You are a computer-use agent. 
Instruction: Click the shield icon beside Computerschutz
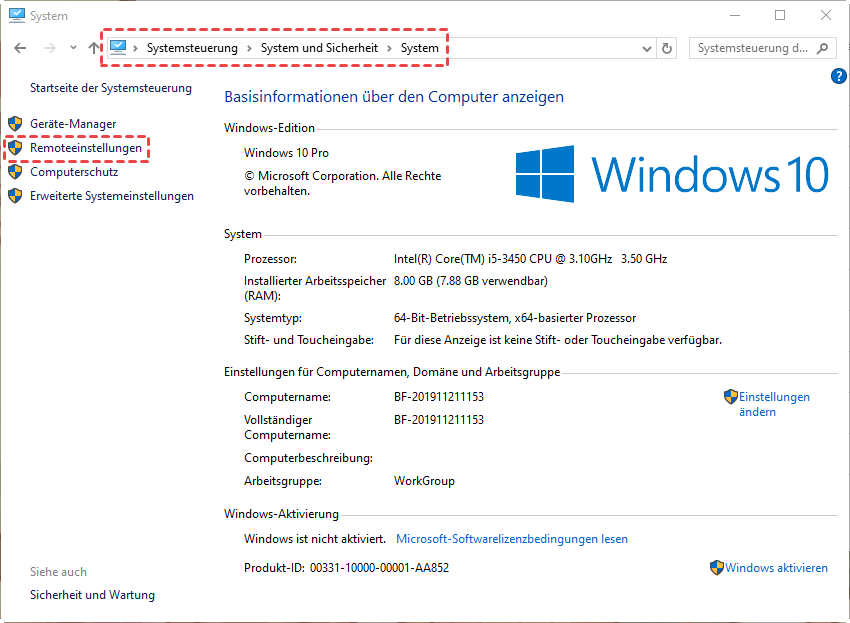point(15,172)
